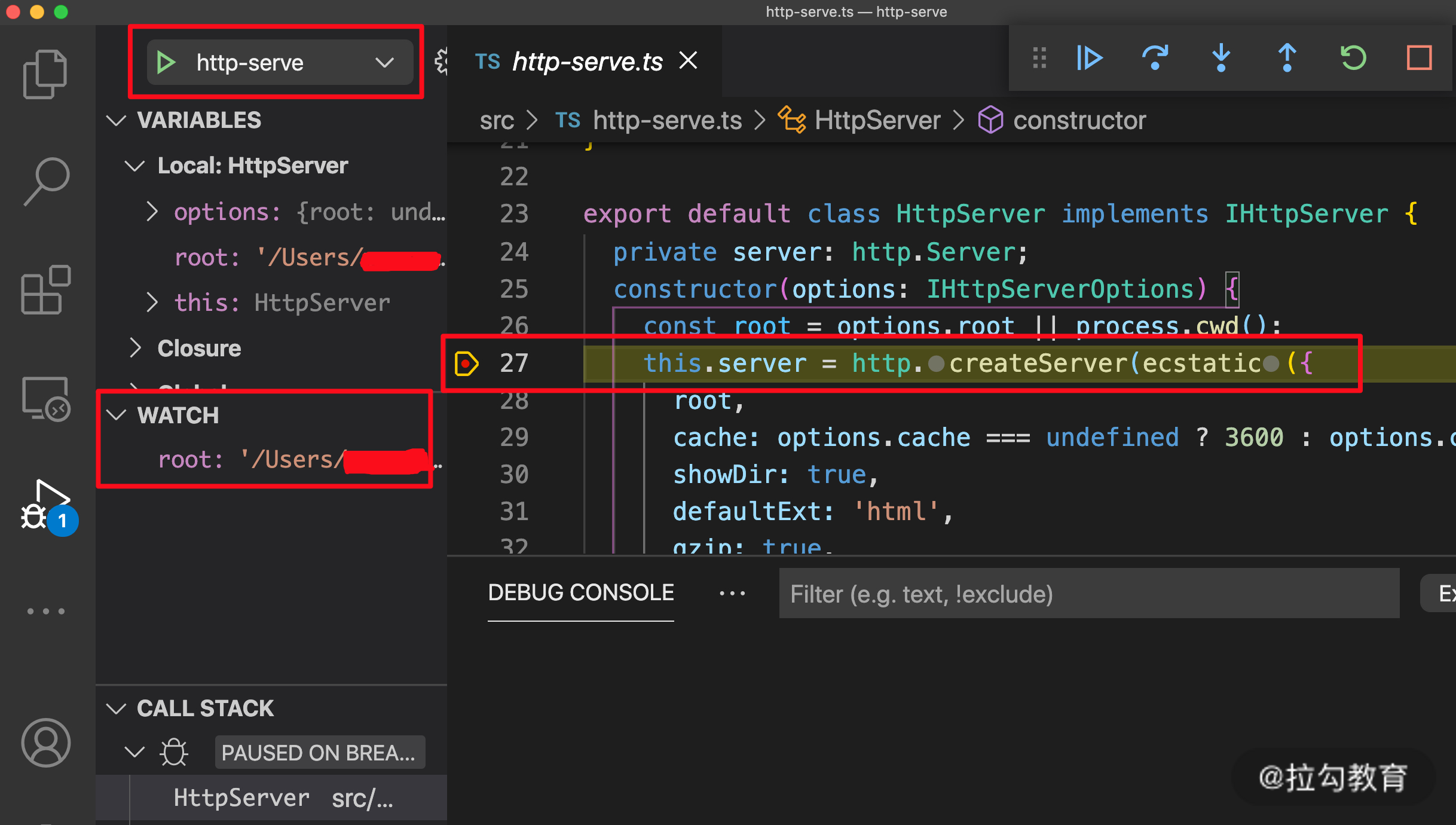This screenshot has width=1456, height=825.
Task: Start debugging with green play button
Action: tap(166, 62)
